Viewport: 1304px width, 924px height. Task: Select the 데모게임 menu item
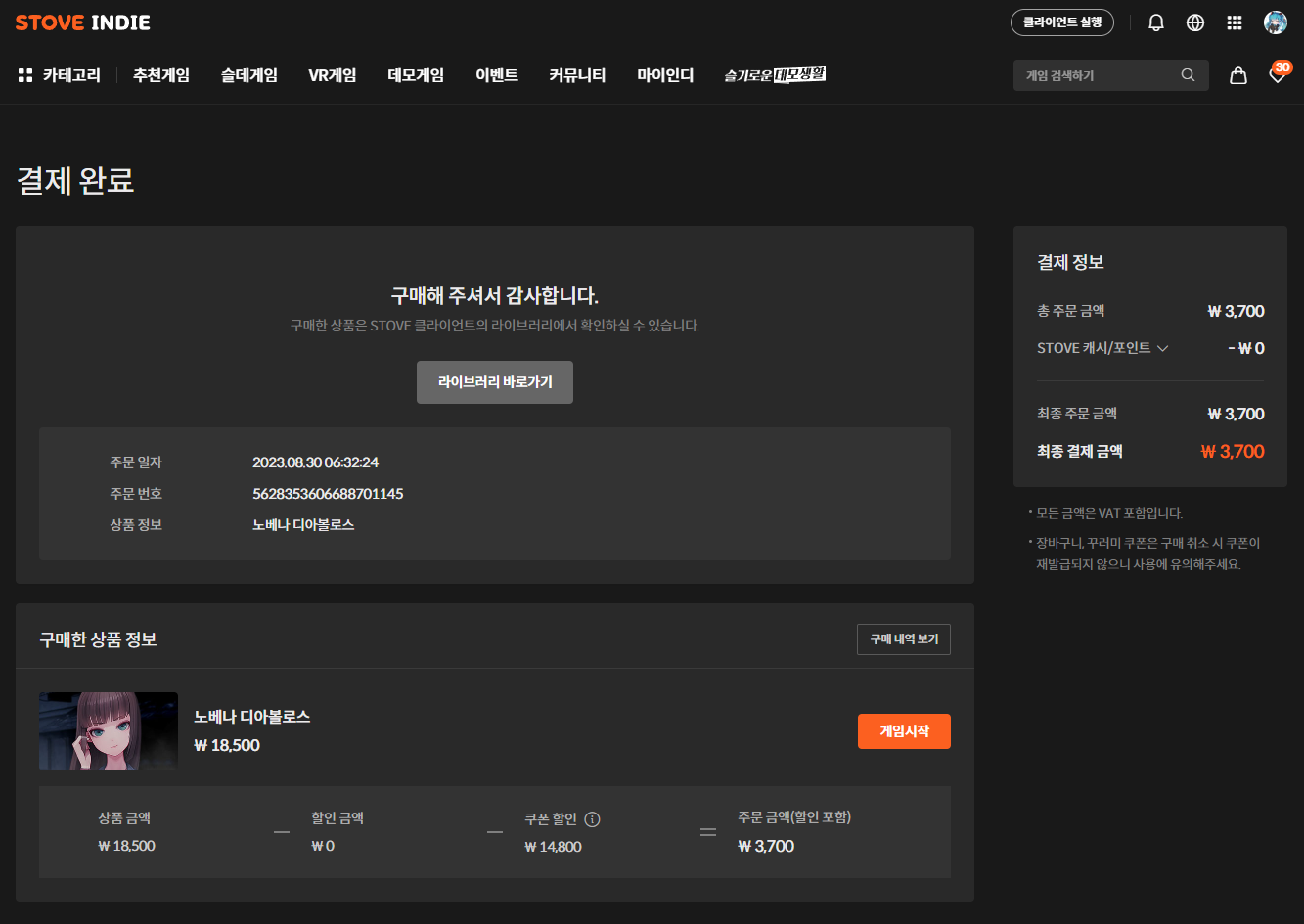coord(416,75)
